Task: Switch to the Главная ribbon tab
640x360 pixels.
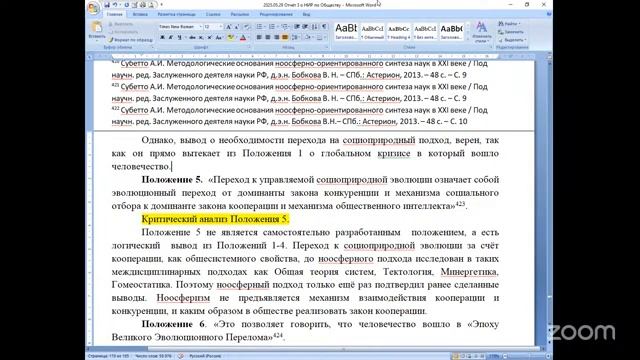Action: [x=114, y=14]
